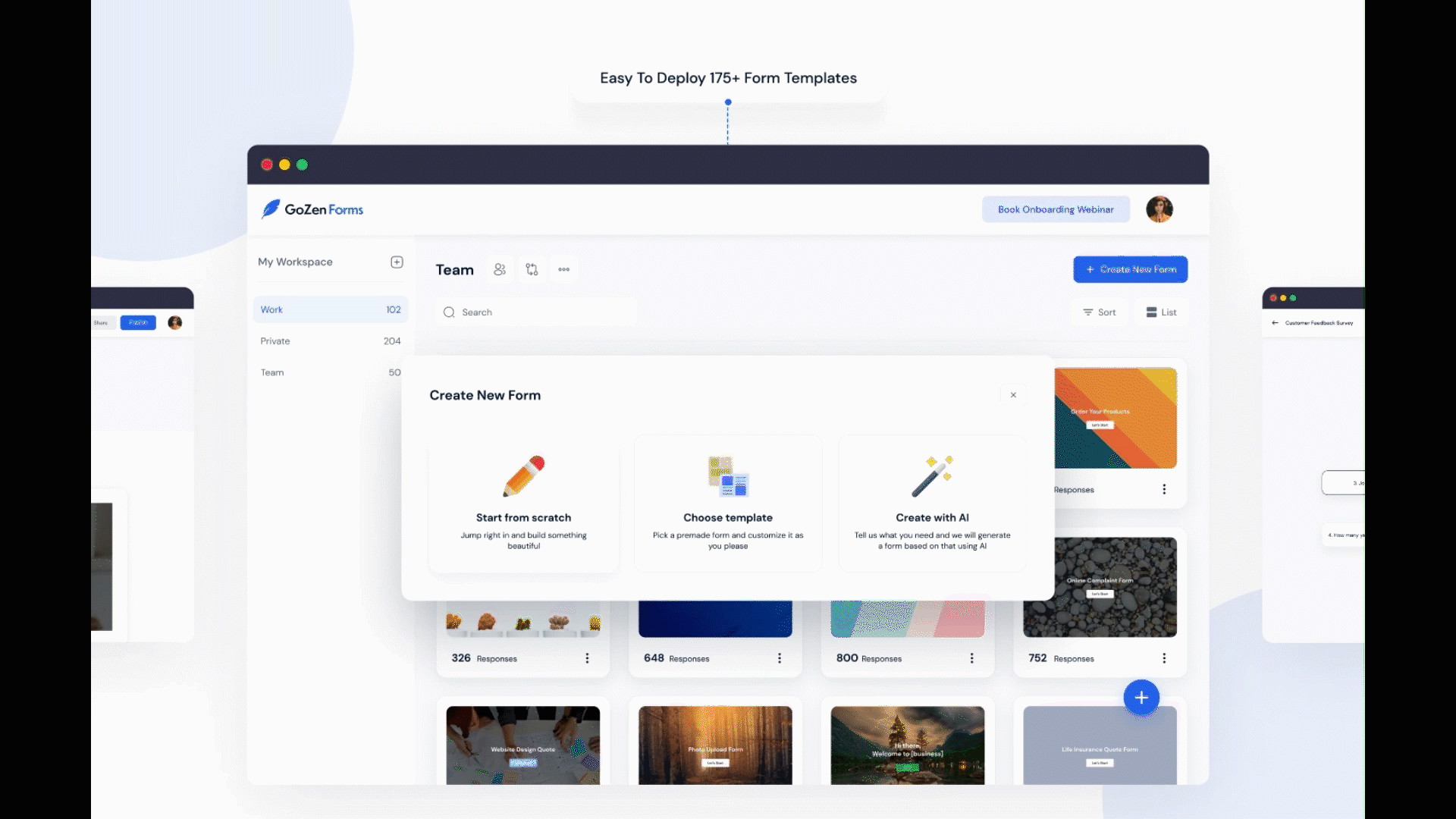Screen dimensions: 1456x819
Task: Click the blue Publish button in left window
Action: pyautogui.click(x=138, y=323)
